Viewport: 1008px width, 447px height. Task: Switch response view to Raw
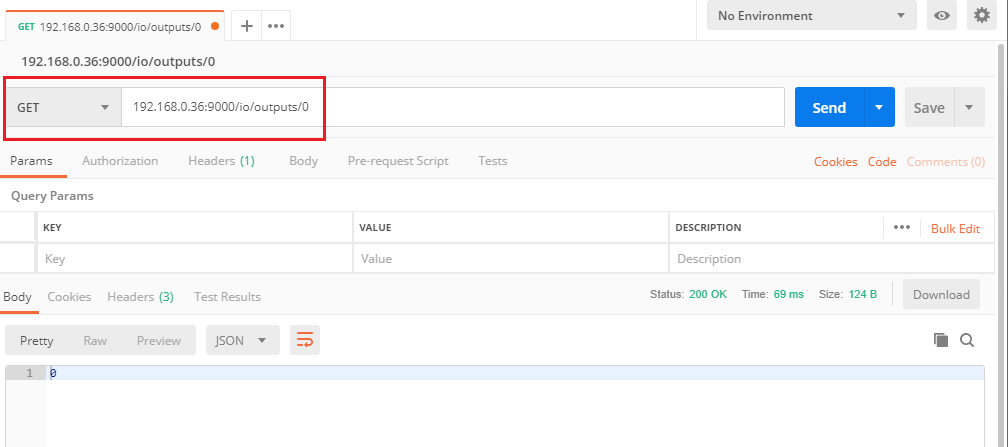(x=95, y=340)
